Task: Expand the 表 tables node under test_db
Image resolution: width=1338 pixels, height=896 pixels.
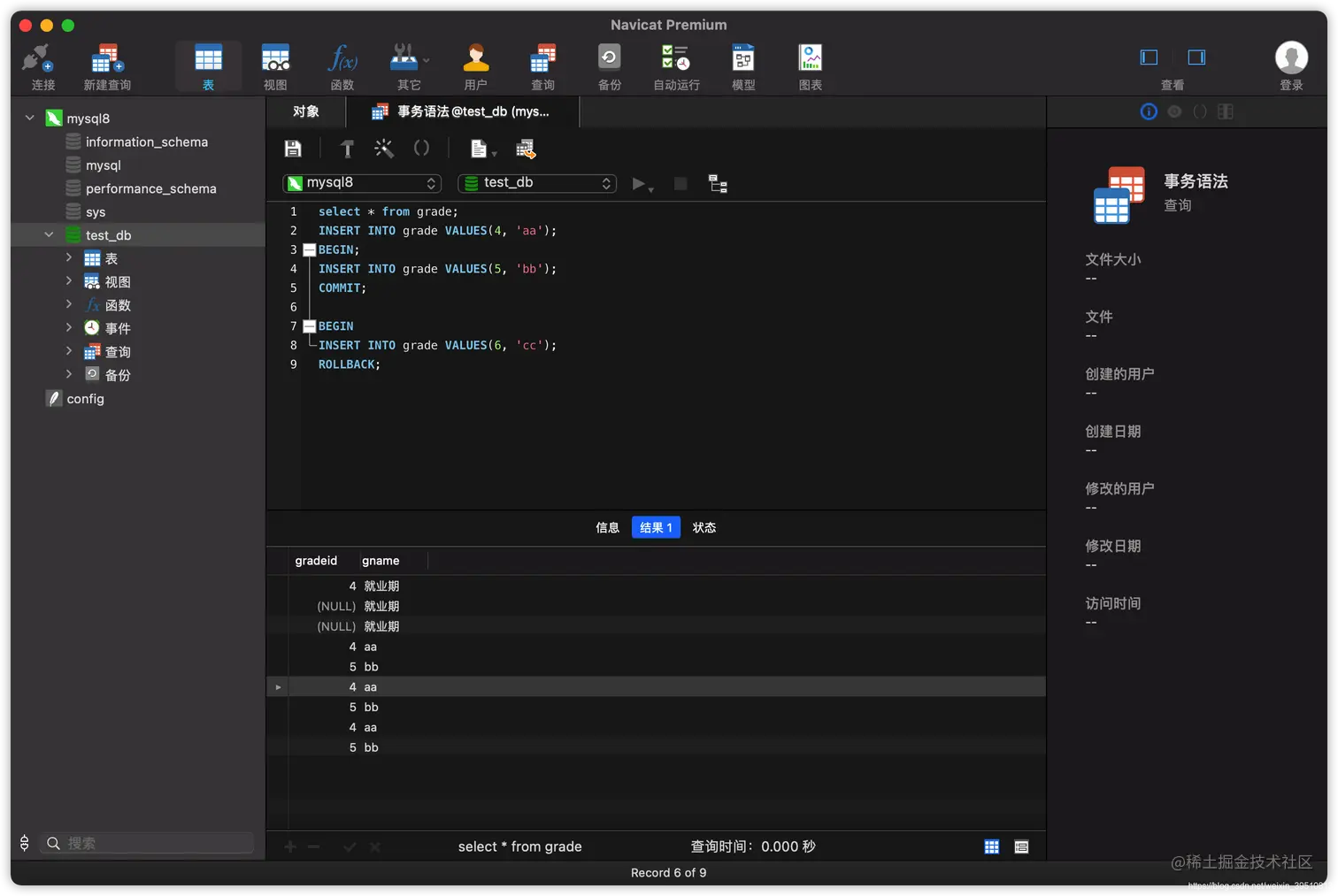Action: pos(69,257)
